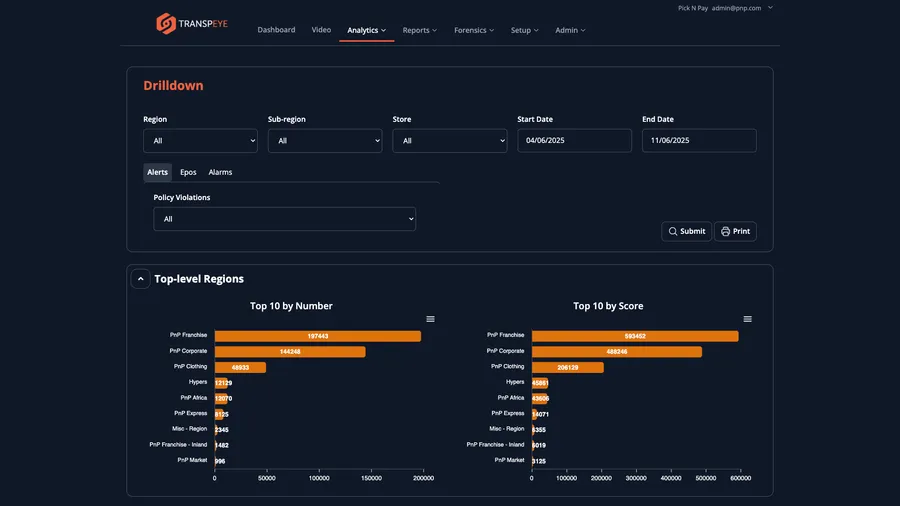Switch to the Alarms tab

220,172
